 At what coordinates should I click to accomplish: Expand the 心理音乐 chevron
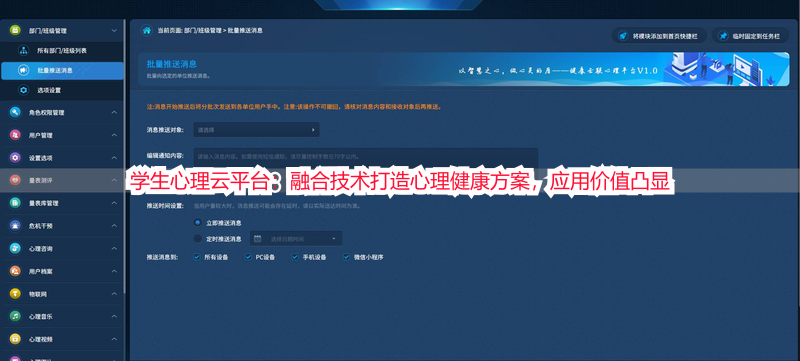pos(114,316)
